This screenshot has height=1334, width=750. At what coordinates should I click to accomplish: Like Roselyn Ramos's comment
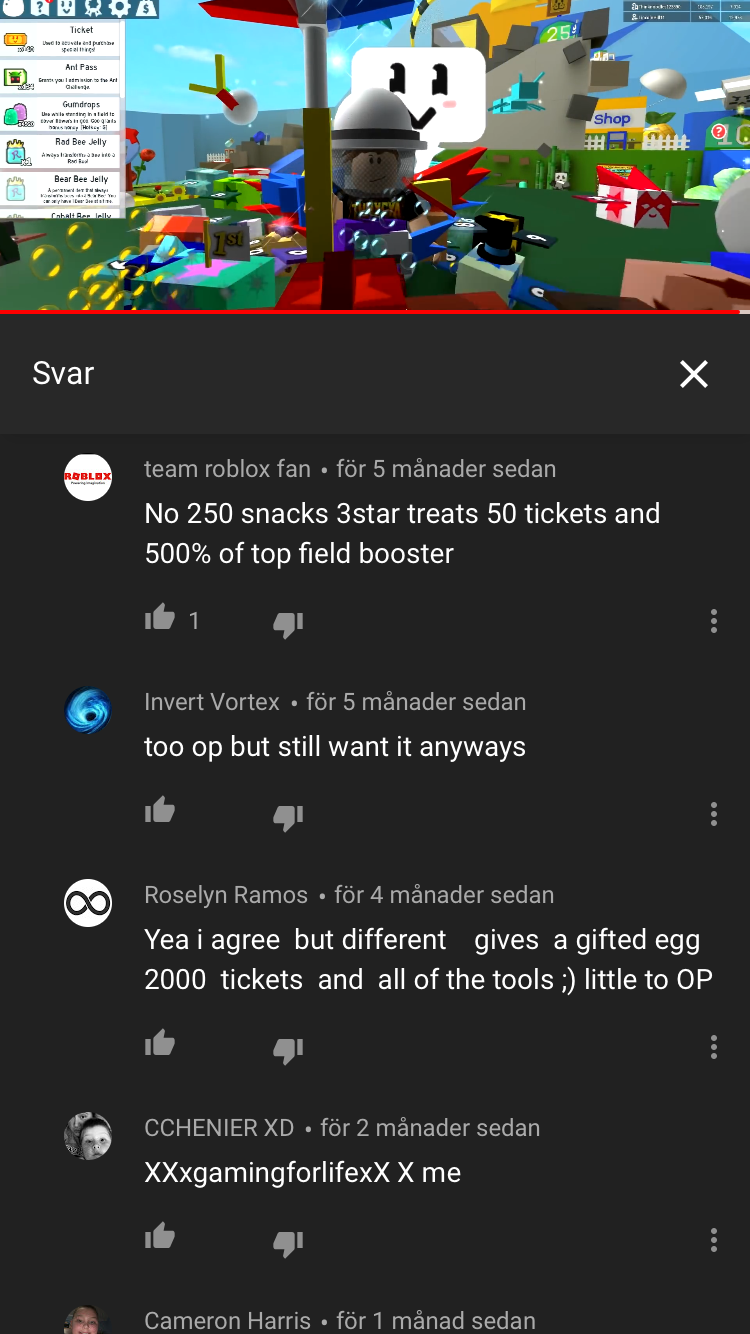click(x=160, y=1045)
